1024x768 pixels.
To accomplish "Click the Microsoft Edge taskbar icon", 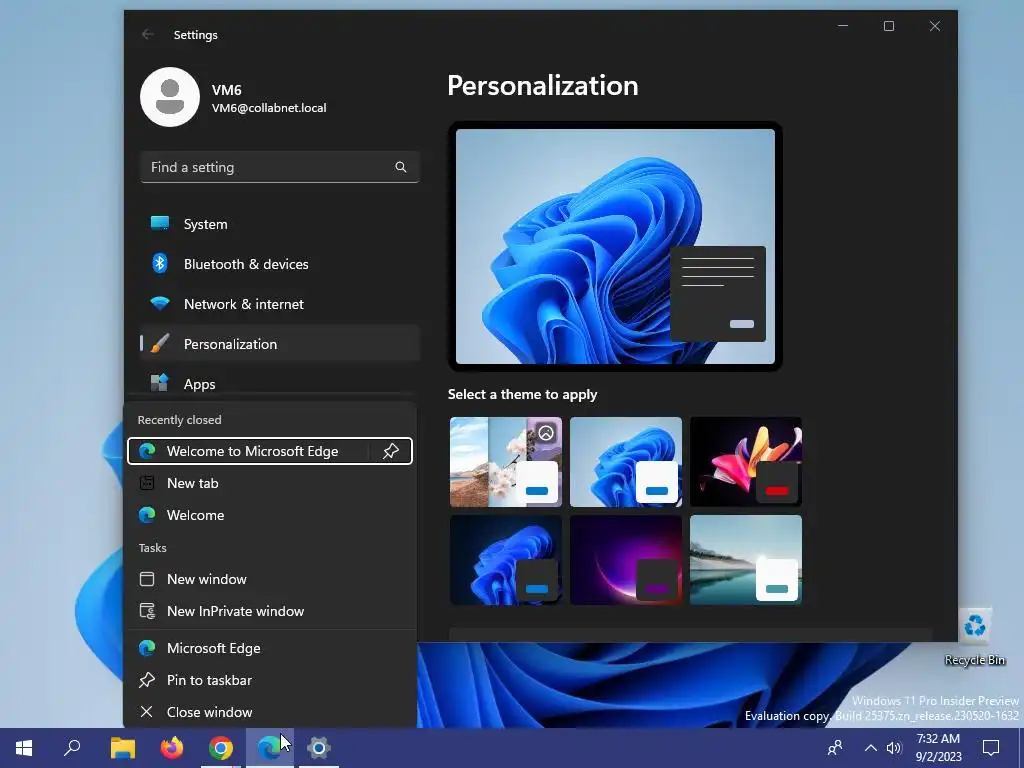I will coord(270,748).
